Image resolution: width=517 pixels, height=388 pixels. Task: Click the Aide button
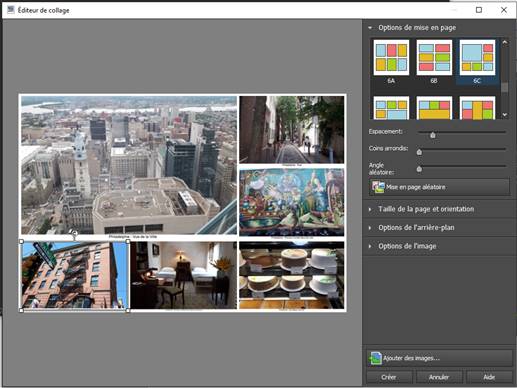click(489, 377)
